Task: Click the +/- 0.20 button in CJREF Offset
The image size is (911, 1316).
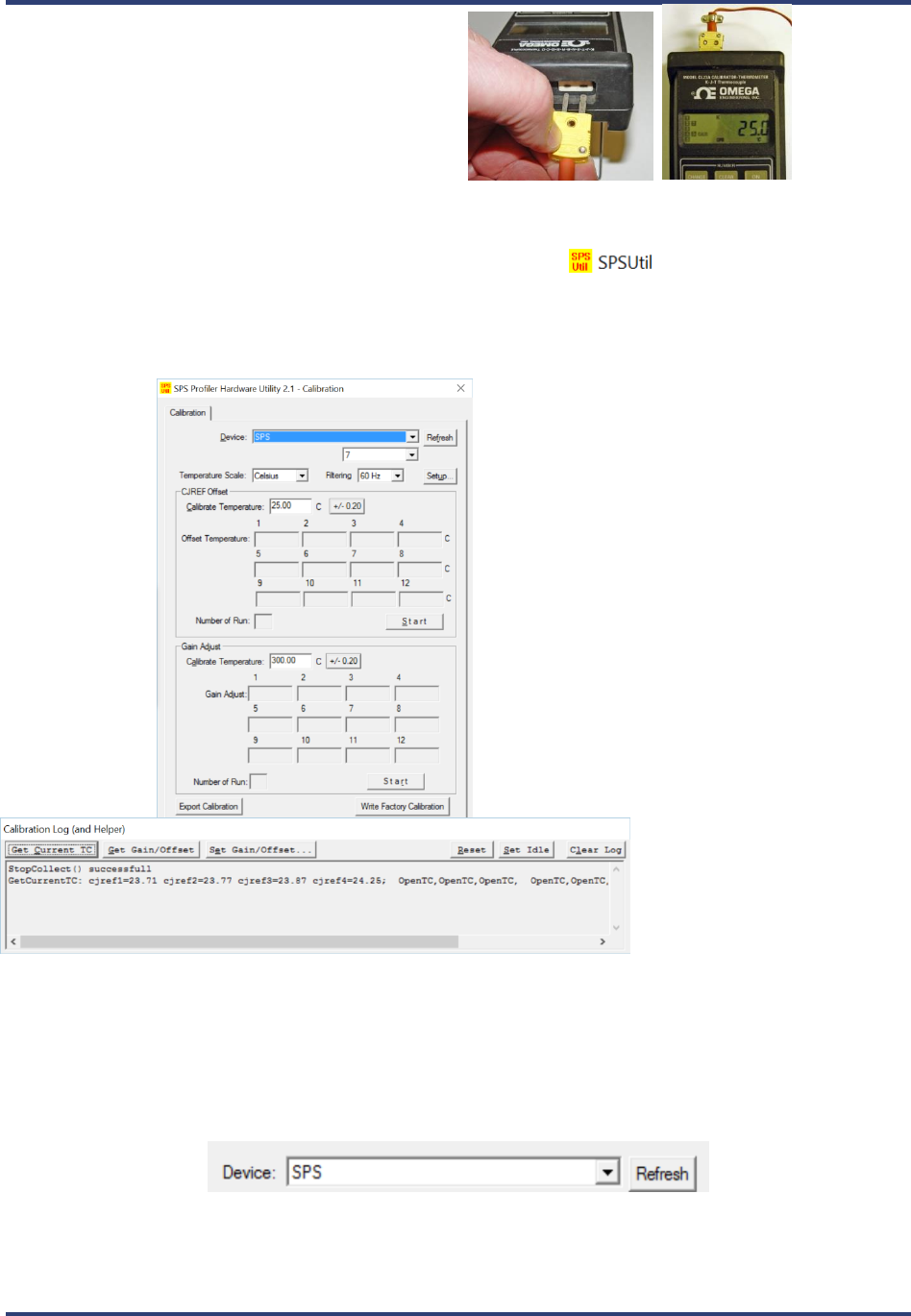Action: pyautogui.click(x=347, y=506)
